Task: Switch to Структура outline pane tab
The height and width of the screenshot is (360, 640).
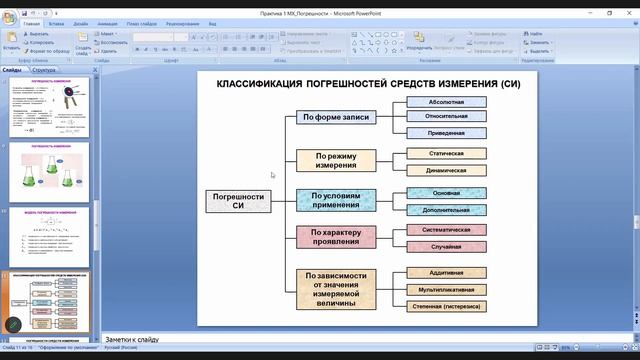Action: [43, 70]
